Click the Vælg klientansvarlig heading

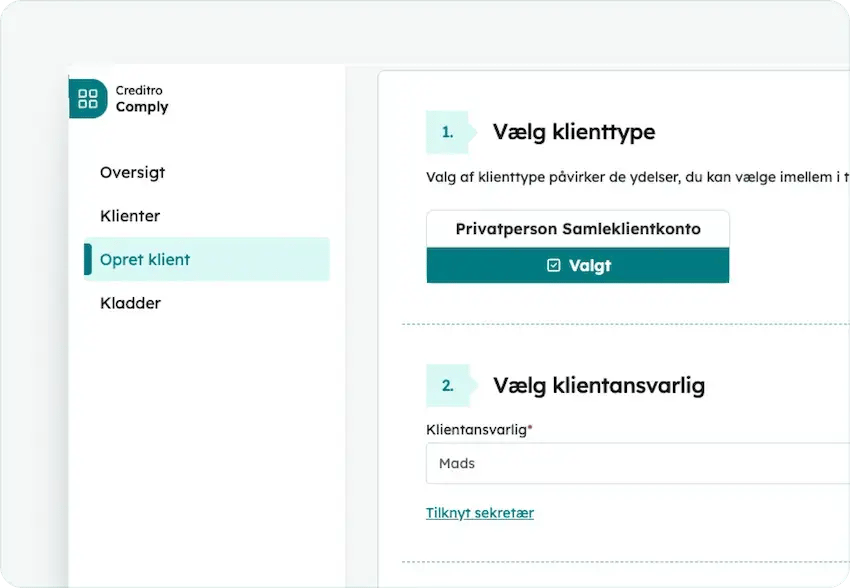599,385
